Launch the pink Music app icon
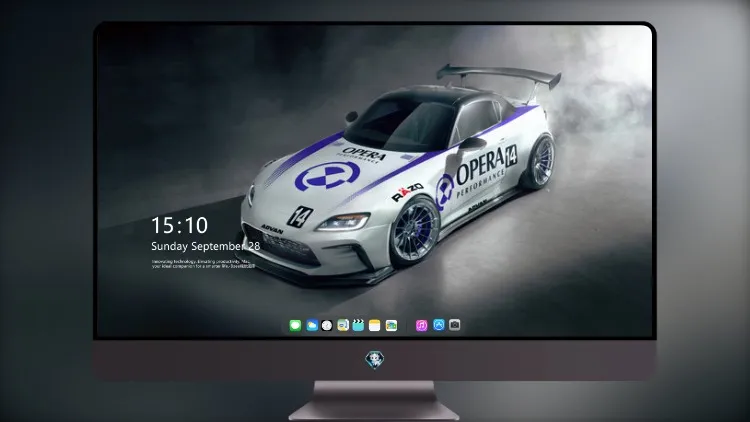 (421, 326)
